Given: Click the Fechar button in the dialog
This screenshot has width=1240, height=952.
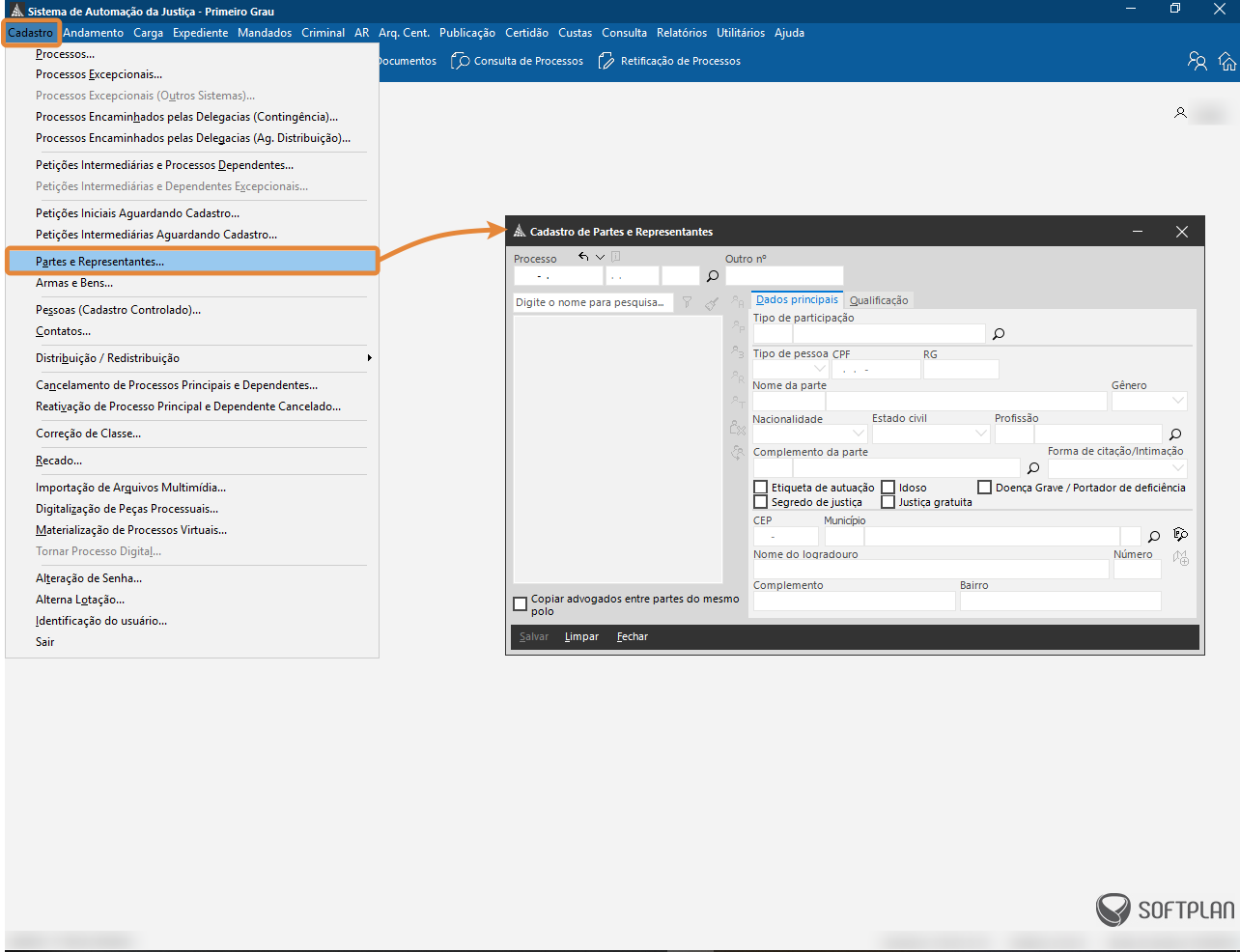Looking at the screenshot, I should point(633,637).
